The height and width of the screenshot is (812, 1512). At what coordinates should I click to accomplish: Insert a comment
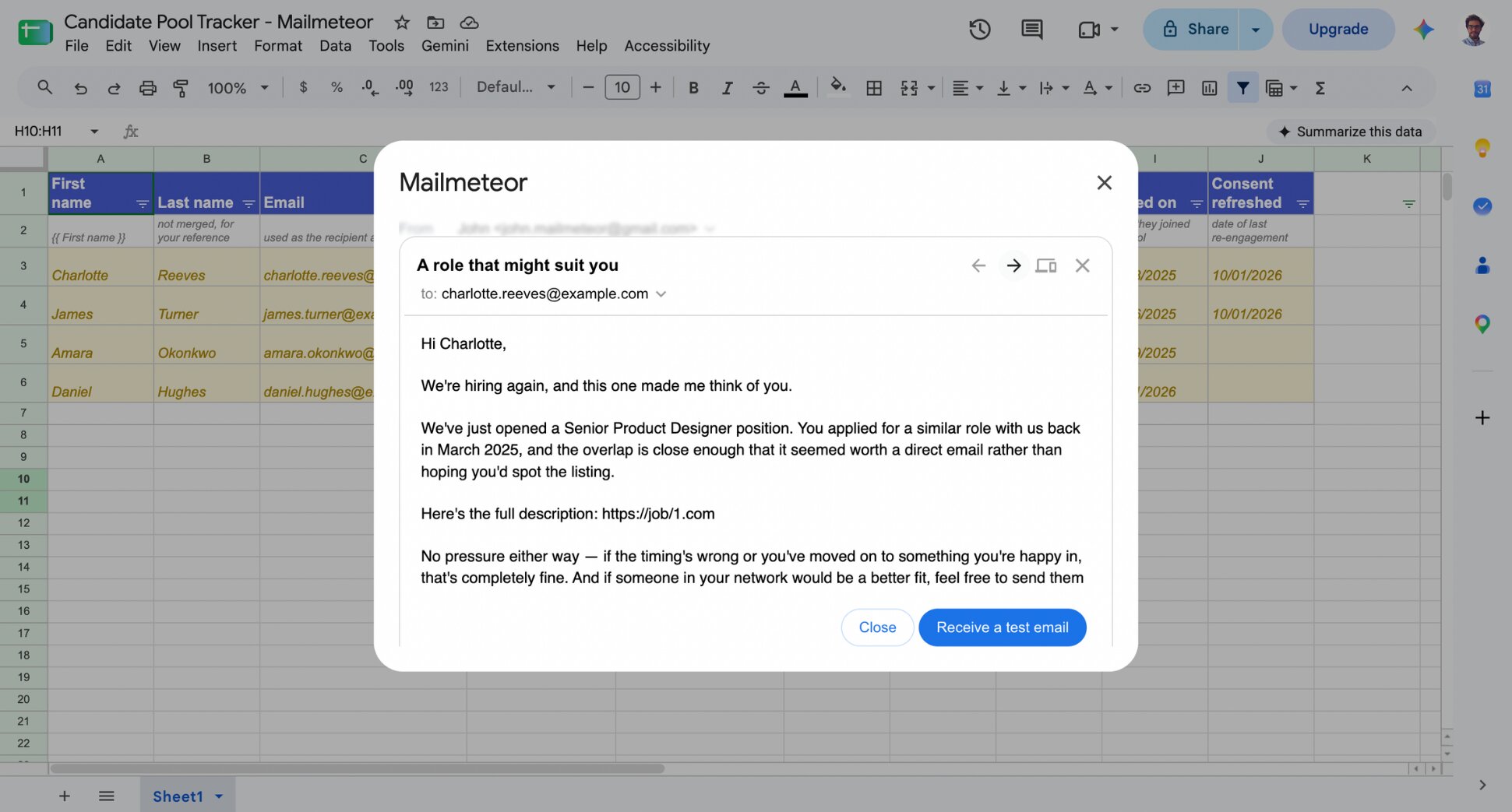(x=1175, y=88)
